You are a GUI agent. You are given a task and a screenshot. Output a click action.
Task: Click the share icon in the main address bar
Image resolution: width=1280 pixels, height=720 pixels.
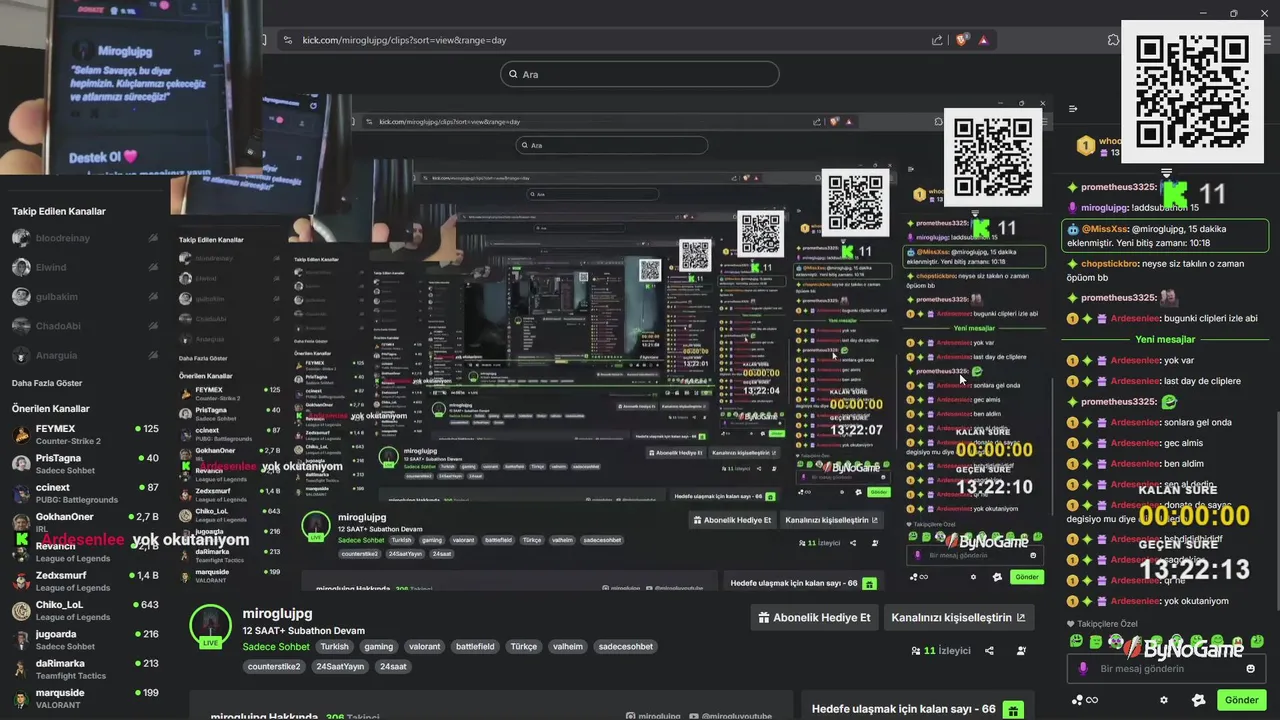coord(937,40)
